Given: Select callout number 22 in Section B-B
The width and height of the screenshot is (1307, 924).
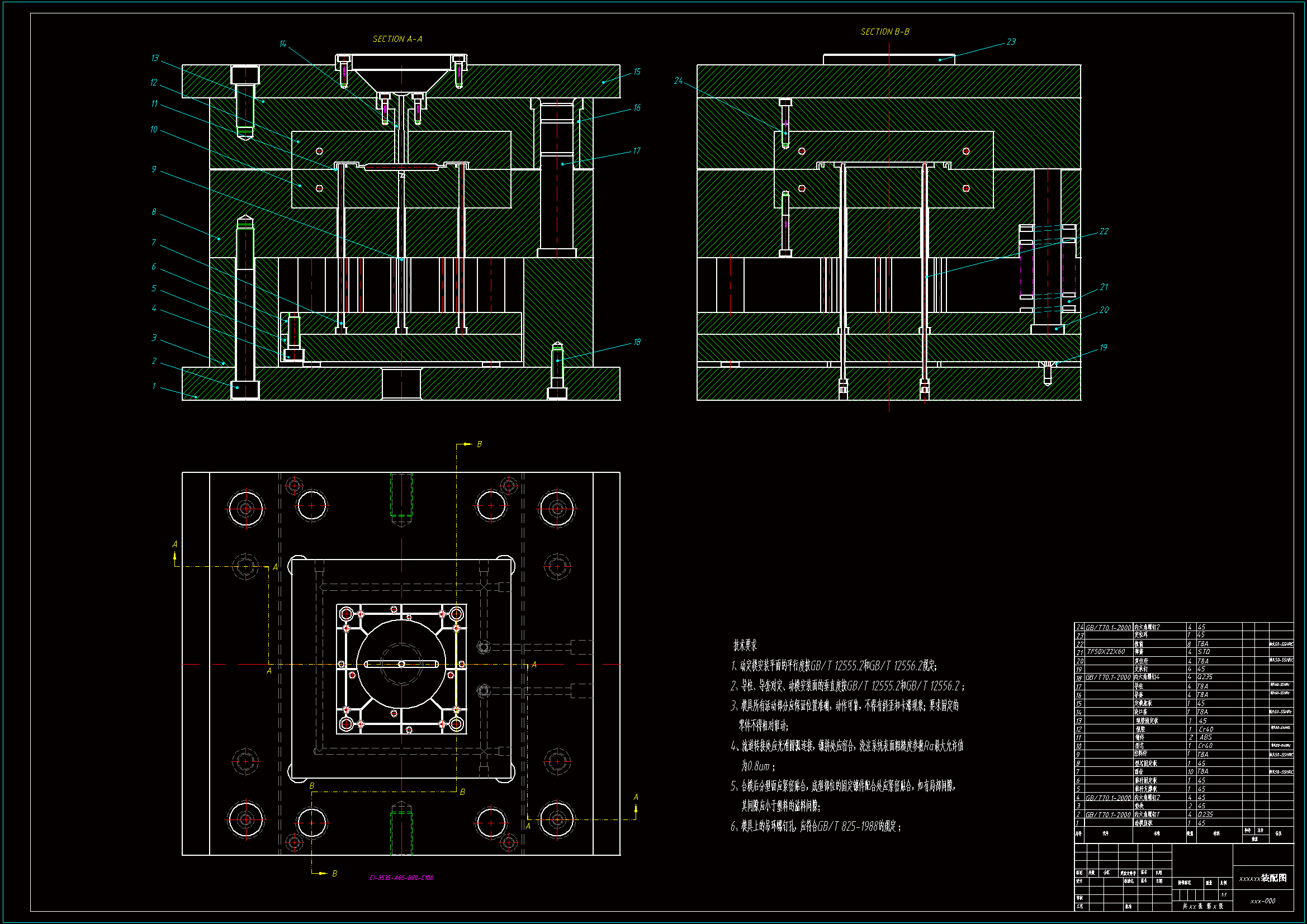Looking at the screenshot, I should [x=1104, y=232].
